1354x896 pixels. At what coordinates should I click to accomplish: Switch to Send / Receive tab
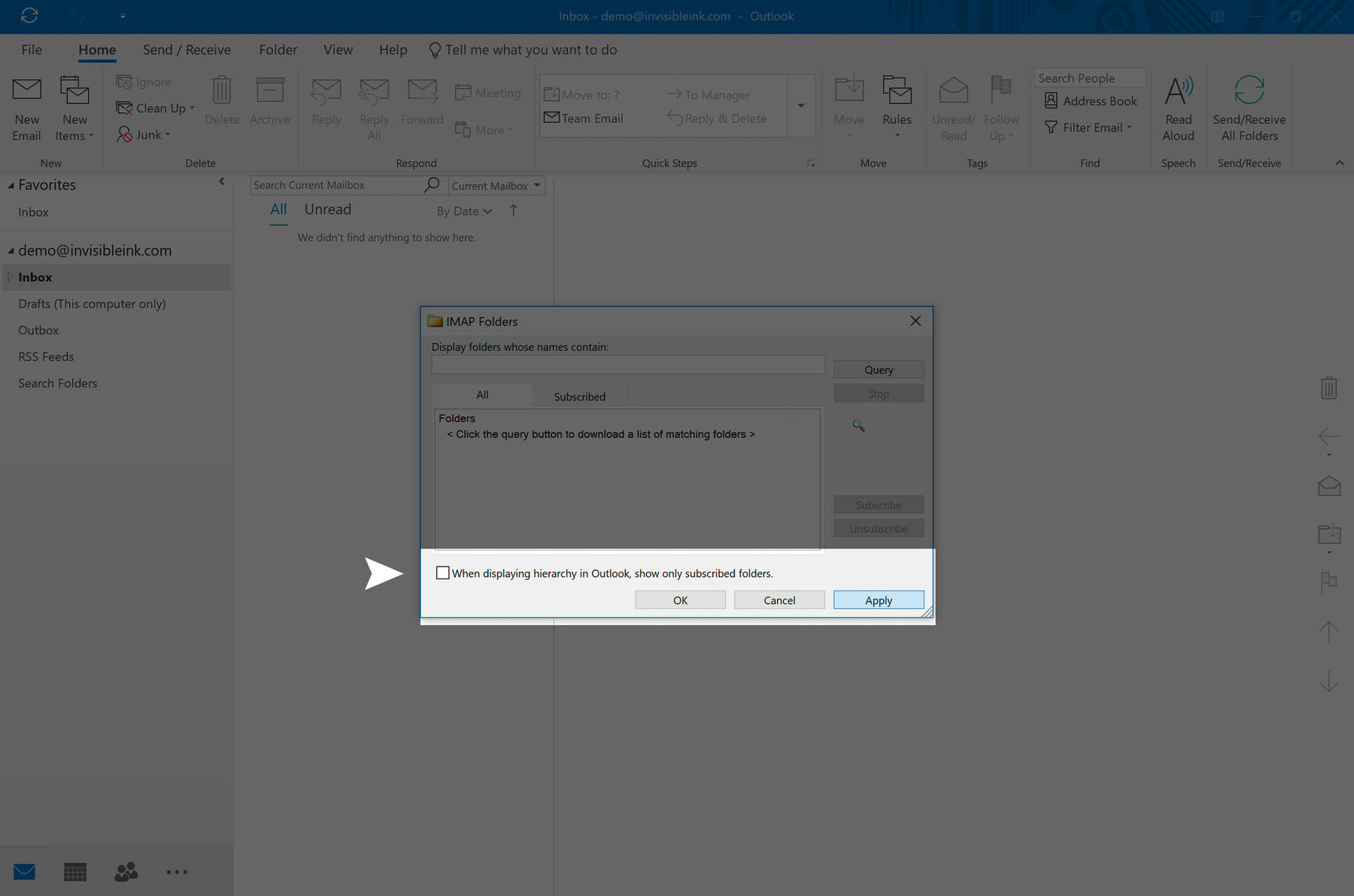[187, 50]
